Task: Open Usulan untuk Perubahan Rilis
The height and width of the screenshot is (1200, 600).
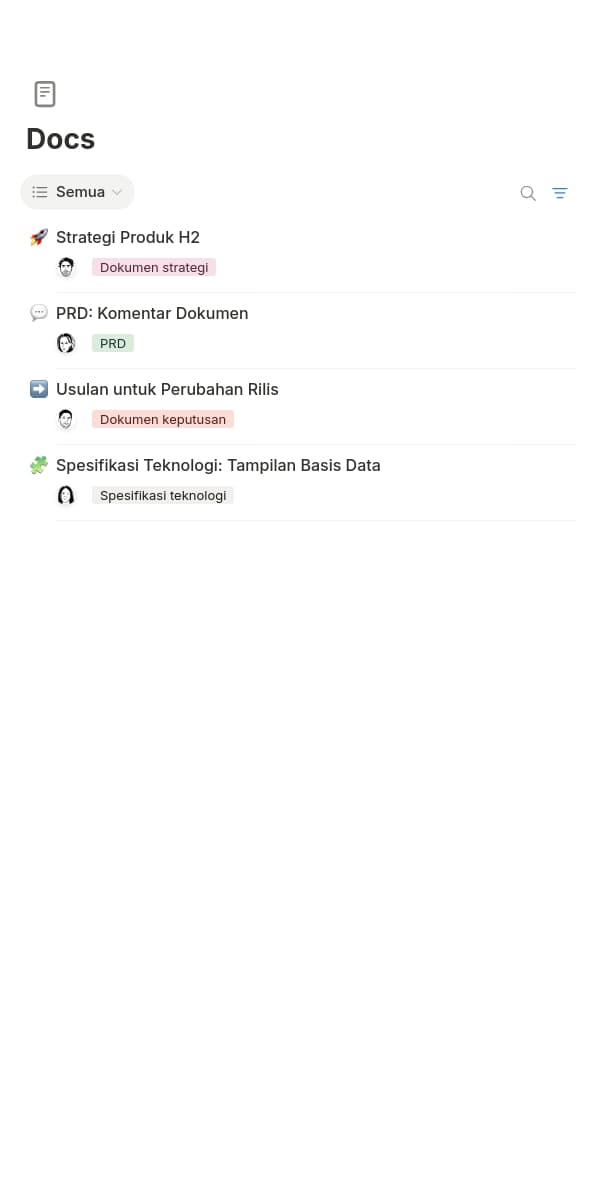Action: pos(167,389)
